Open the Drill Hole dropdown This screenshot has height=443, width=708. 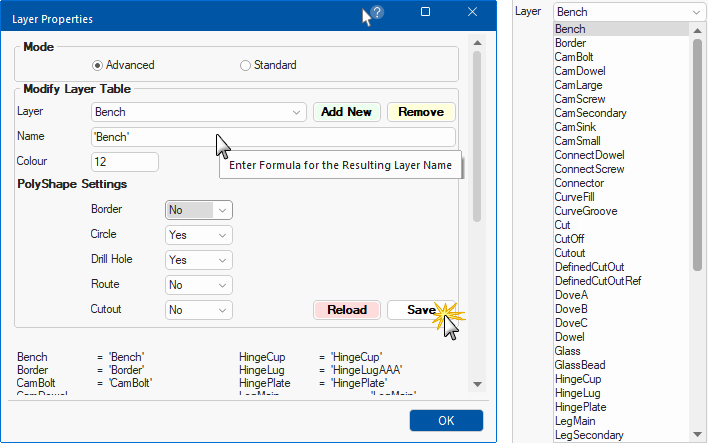pos(198,260)
